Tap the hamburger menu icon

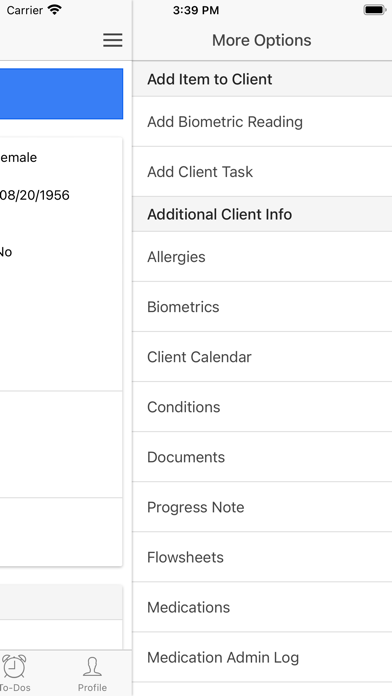click(x=113, y=40)
